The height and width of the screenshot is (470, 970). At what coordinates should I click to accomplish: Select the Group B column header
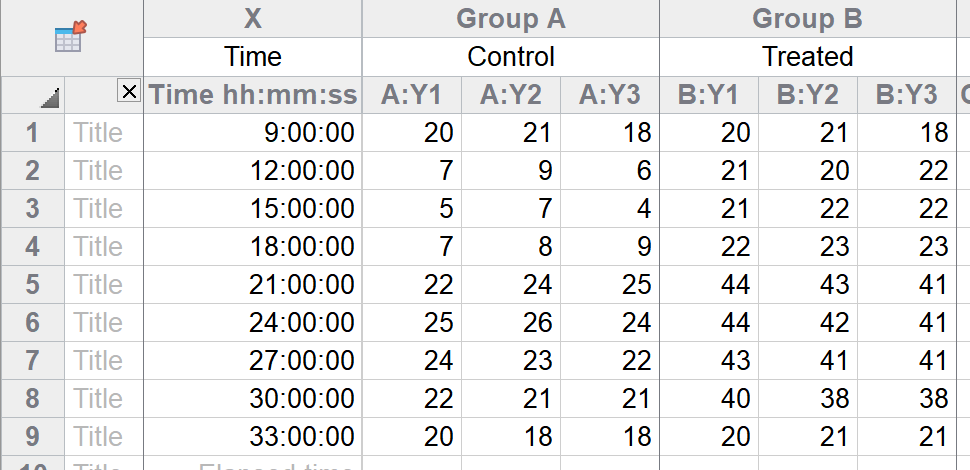(807, 19)
